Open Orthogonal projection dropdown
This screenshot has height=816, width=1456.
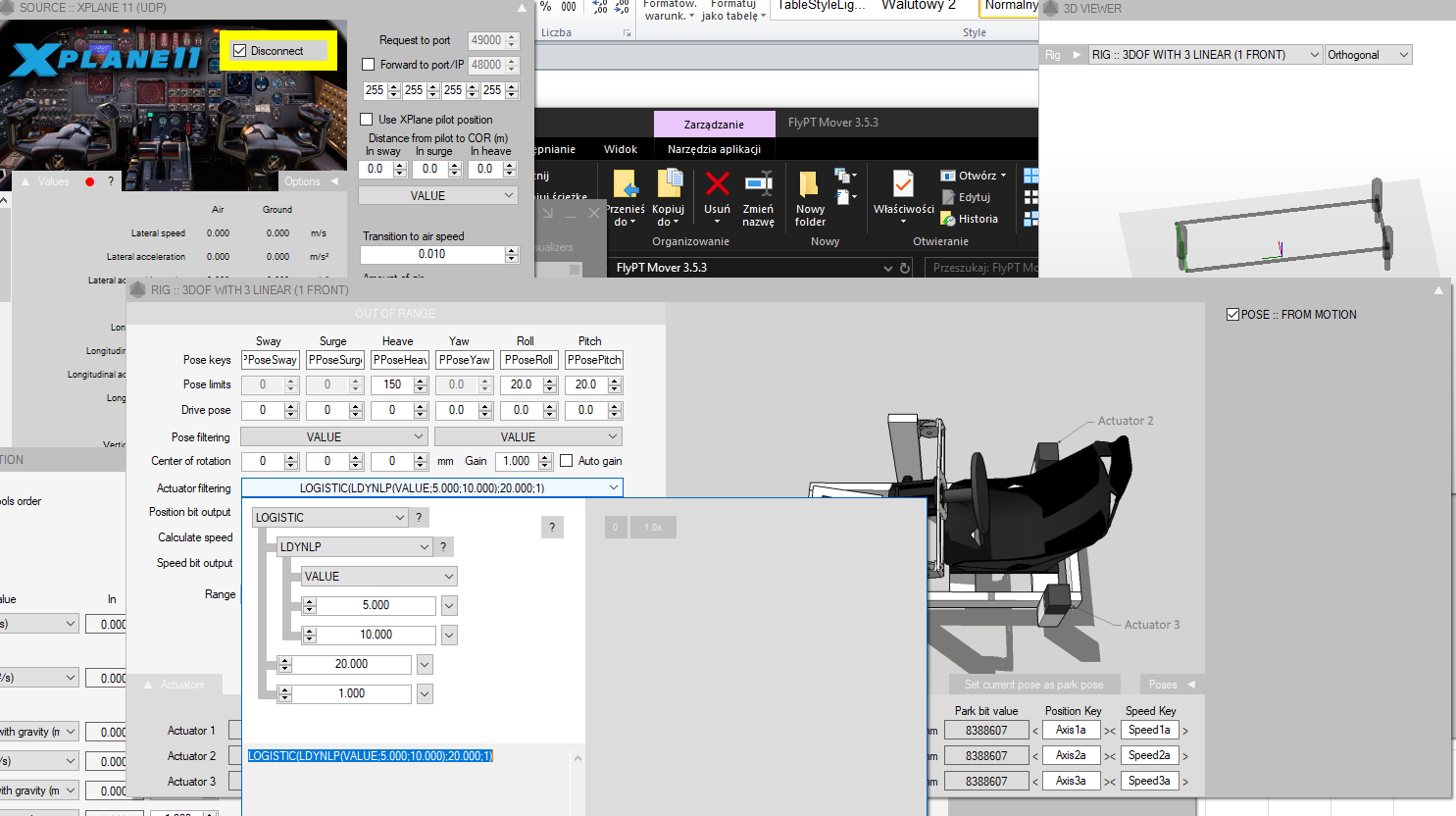click(1369, 55)
